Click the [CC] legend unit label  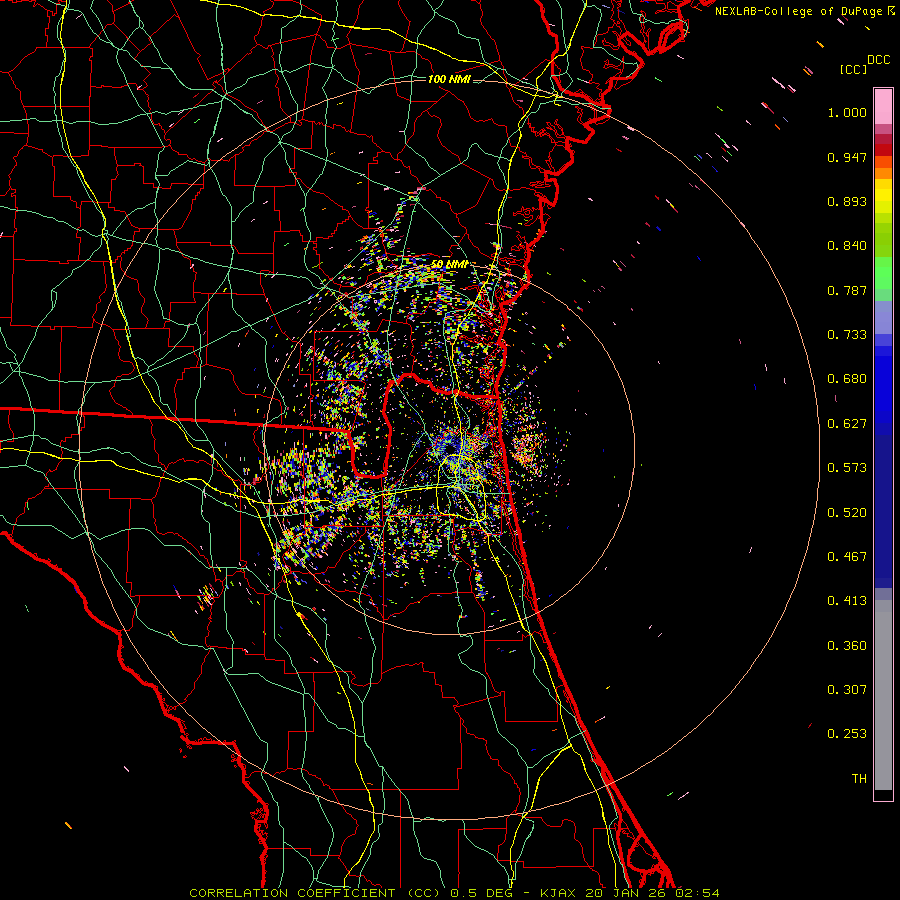click(x=853, y=69)
